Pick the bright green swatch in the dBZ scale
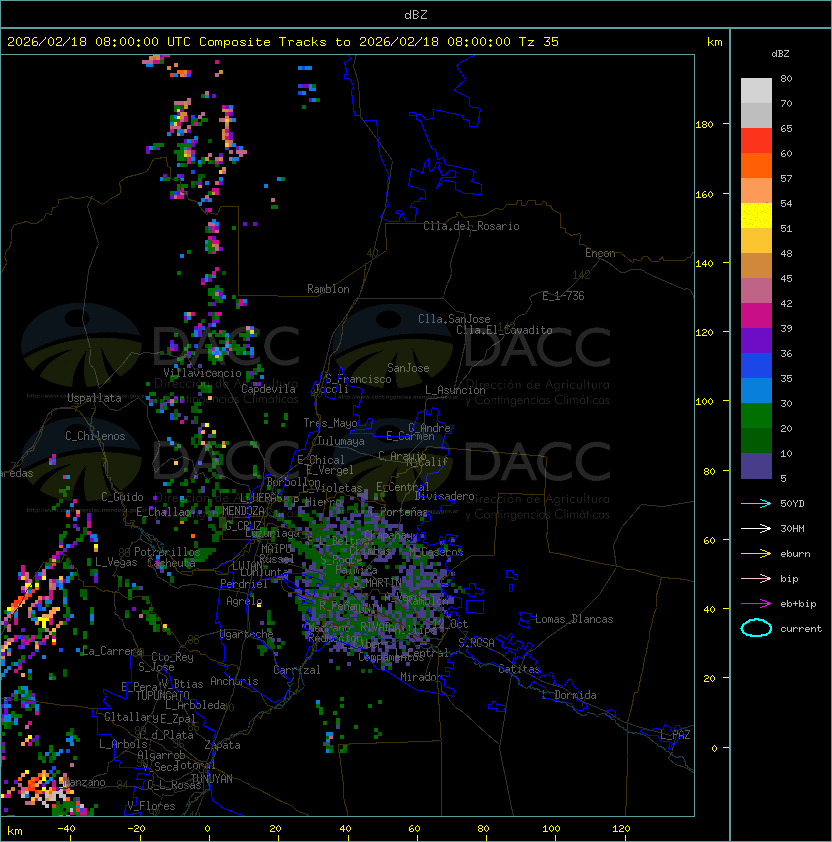832x842 pixels. pyautogui.click(x=756, y=415)
